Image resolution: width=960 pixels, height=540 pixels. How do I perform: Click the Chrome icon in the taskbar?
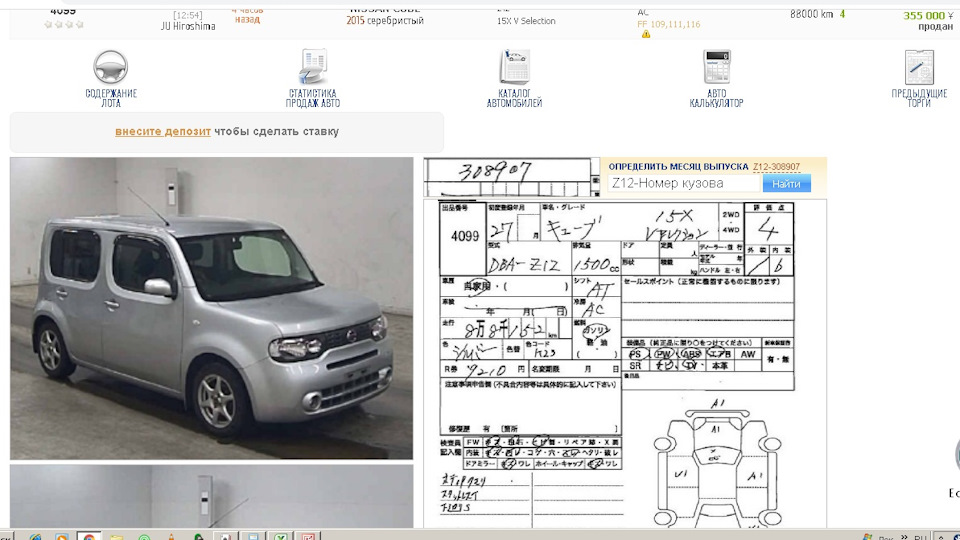pos(89,536)
